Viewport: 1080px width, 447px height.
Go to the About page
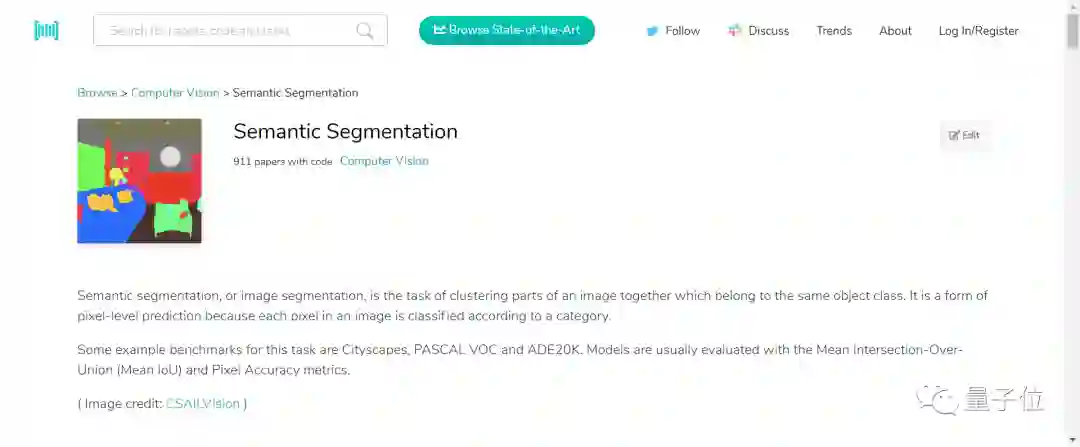[895, 31]
